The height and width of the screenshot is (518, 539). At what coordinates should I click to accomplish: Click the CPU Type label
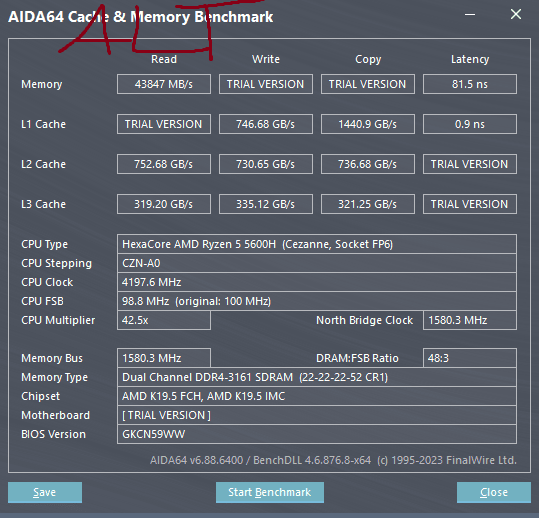44,244
